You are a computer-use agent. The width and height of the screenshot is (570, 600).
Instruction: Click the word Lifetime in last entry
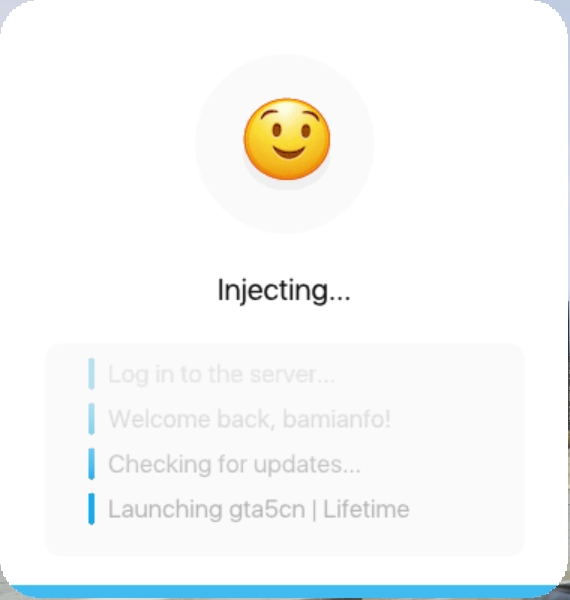click(366, 509)
